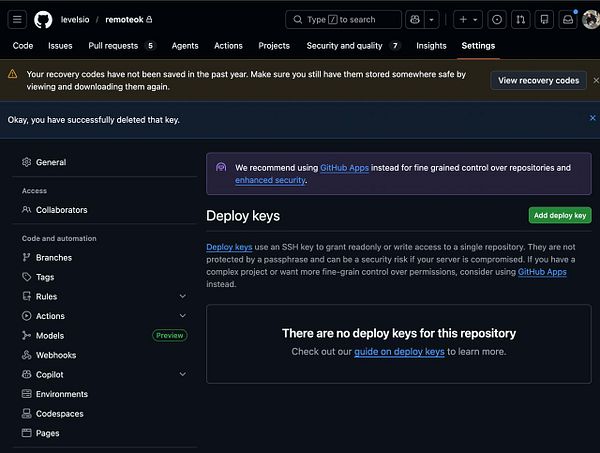
Task: Open Copilot chat icon in header
Action: (415, 20)
